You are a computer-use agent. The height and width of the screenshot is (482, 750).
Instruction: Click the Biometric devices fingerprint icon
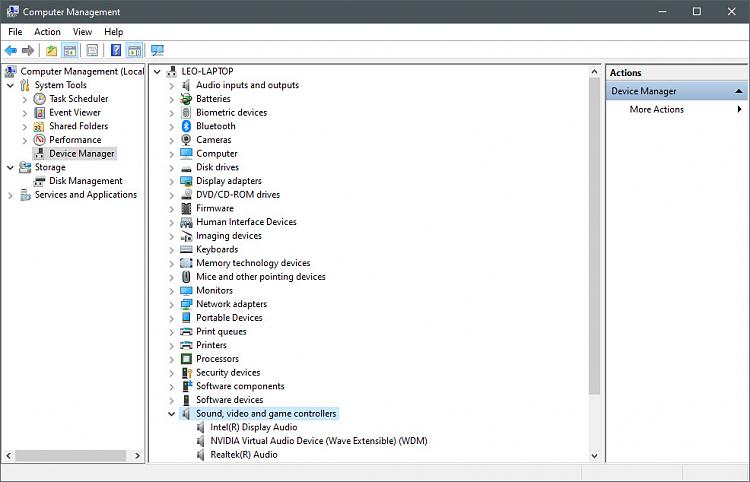tap(186, 112)
